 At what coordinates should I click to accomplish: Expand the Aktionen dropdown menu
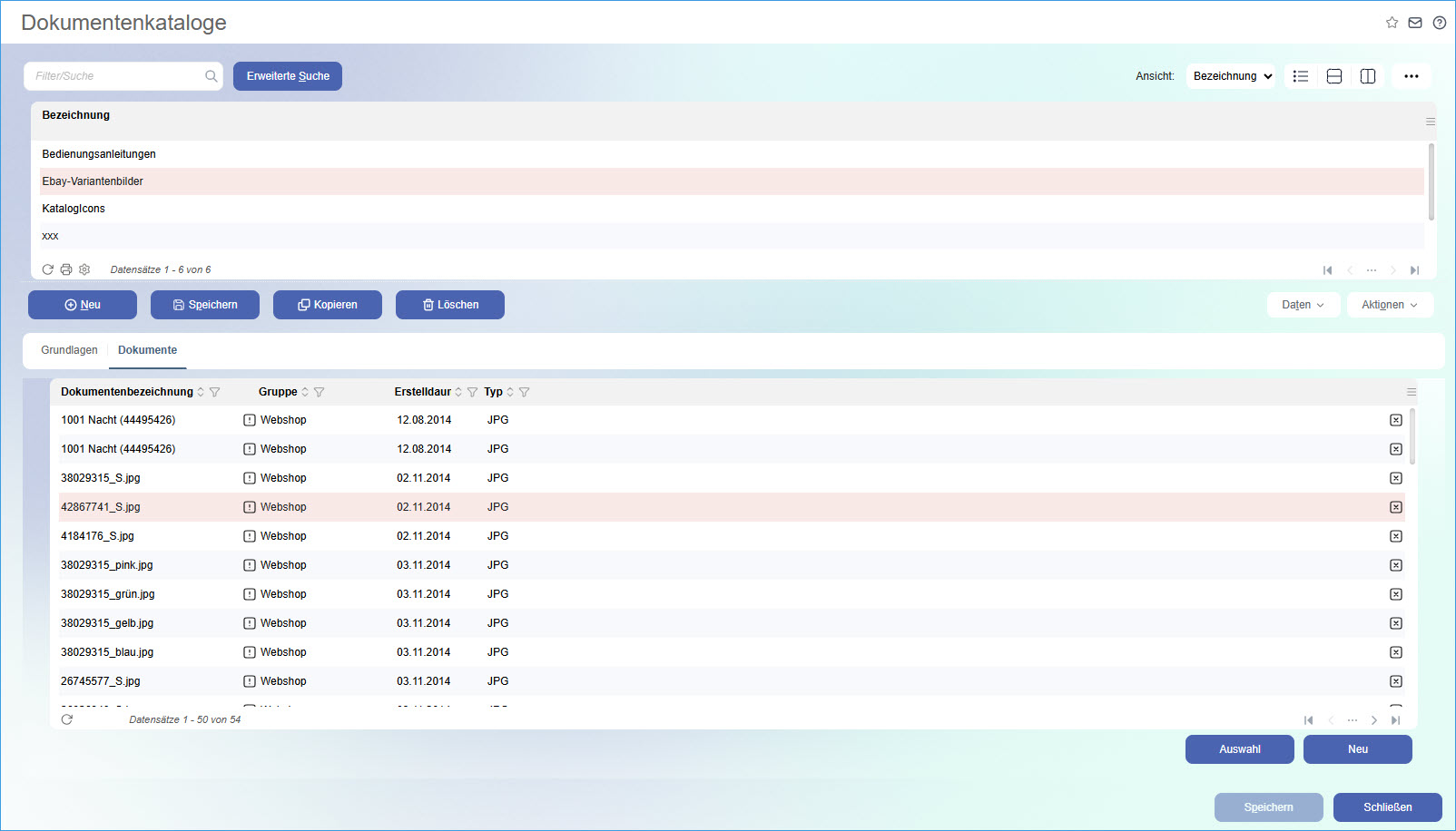pyautogui.click(x=1390, y=305)
